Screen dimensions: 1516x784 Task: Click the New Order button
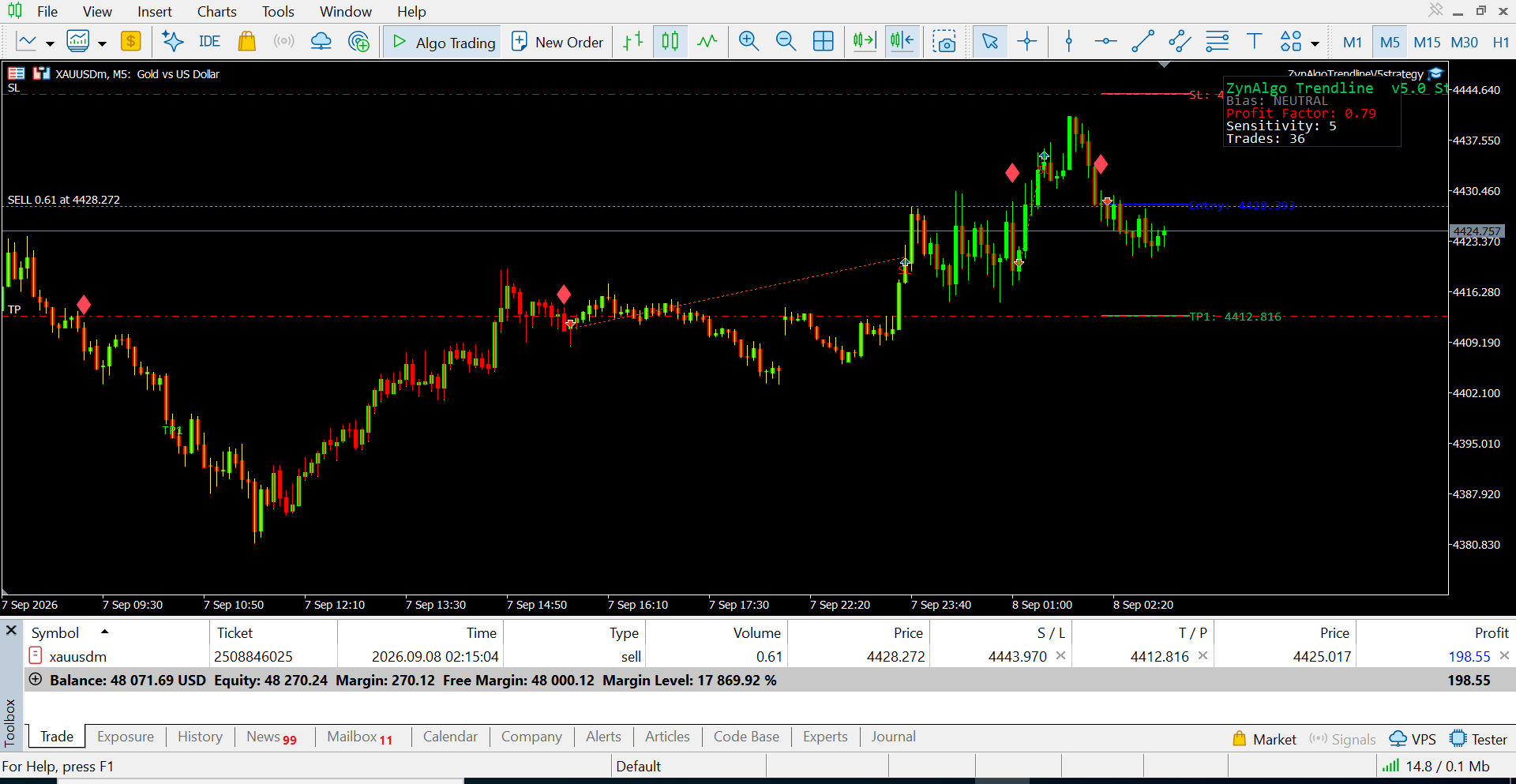[x=557, y=42]
